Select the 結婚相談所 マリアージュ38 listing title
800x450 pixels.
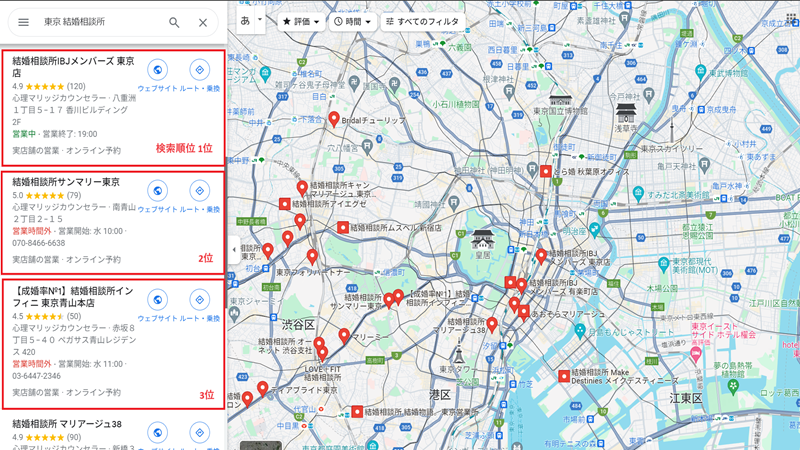point(67,424)
